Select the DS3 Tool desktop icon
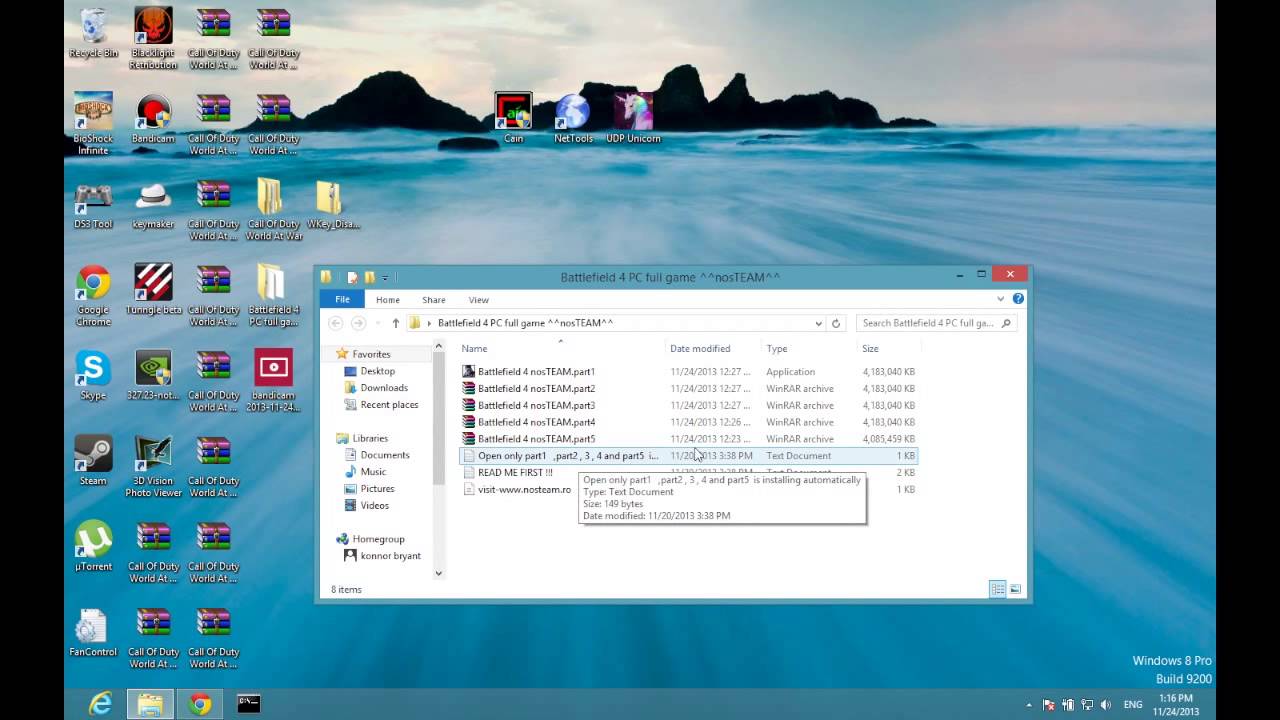 click(93, 204)
